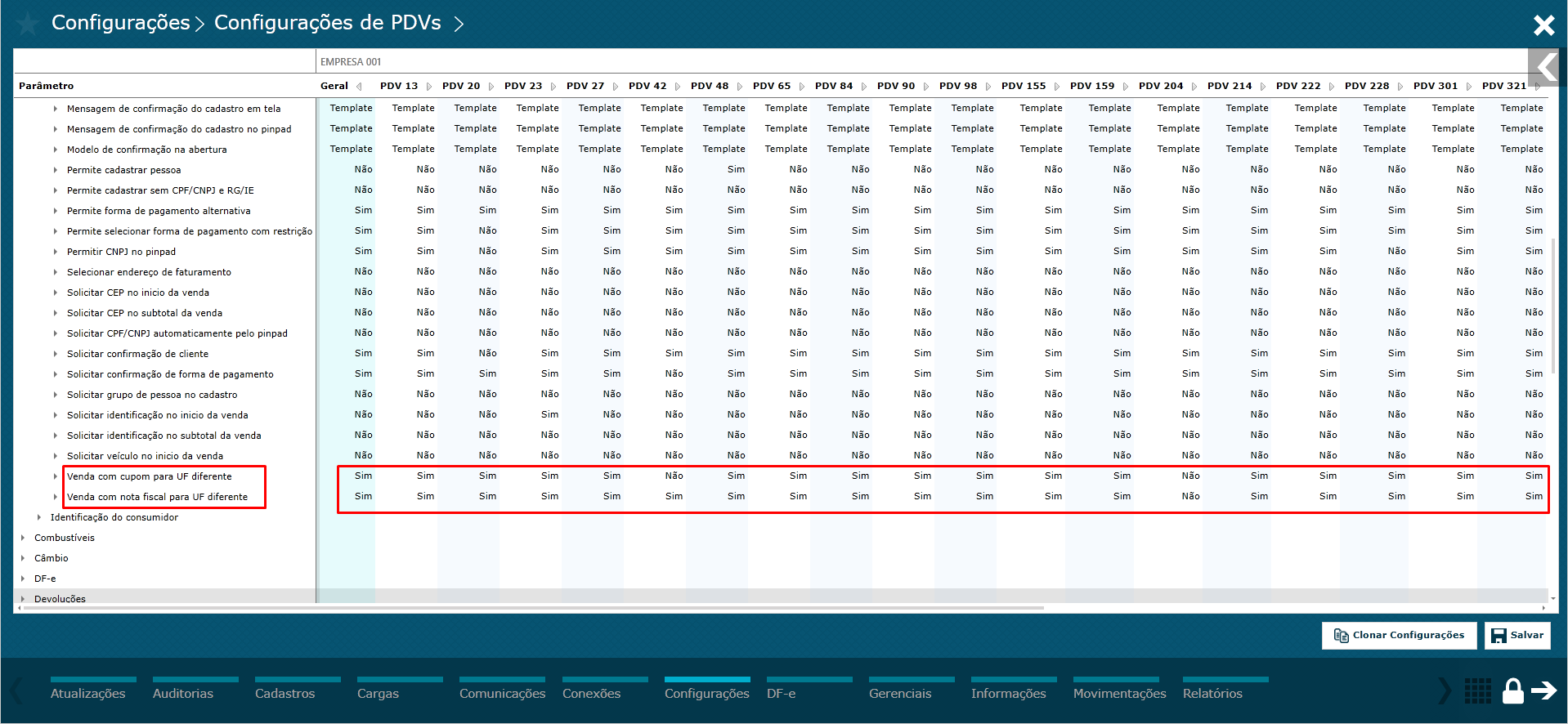1568x724 pixels.
Task: Click the arrow beside PDV 204 header
Action: (x=1194, y=86)
